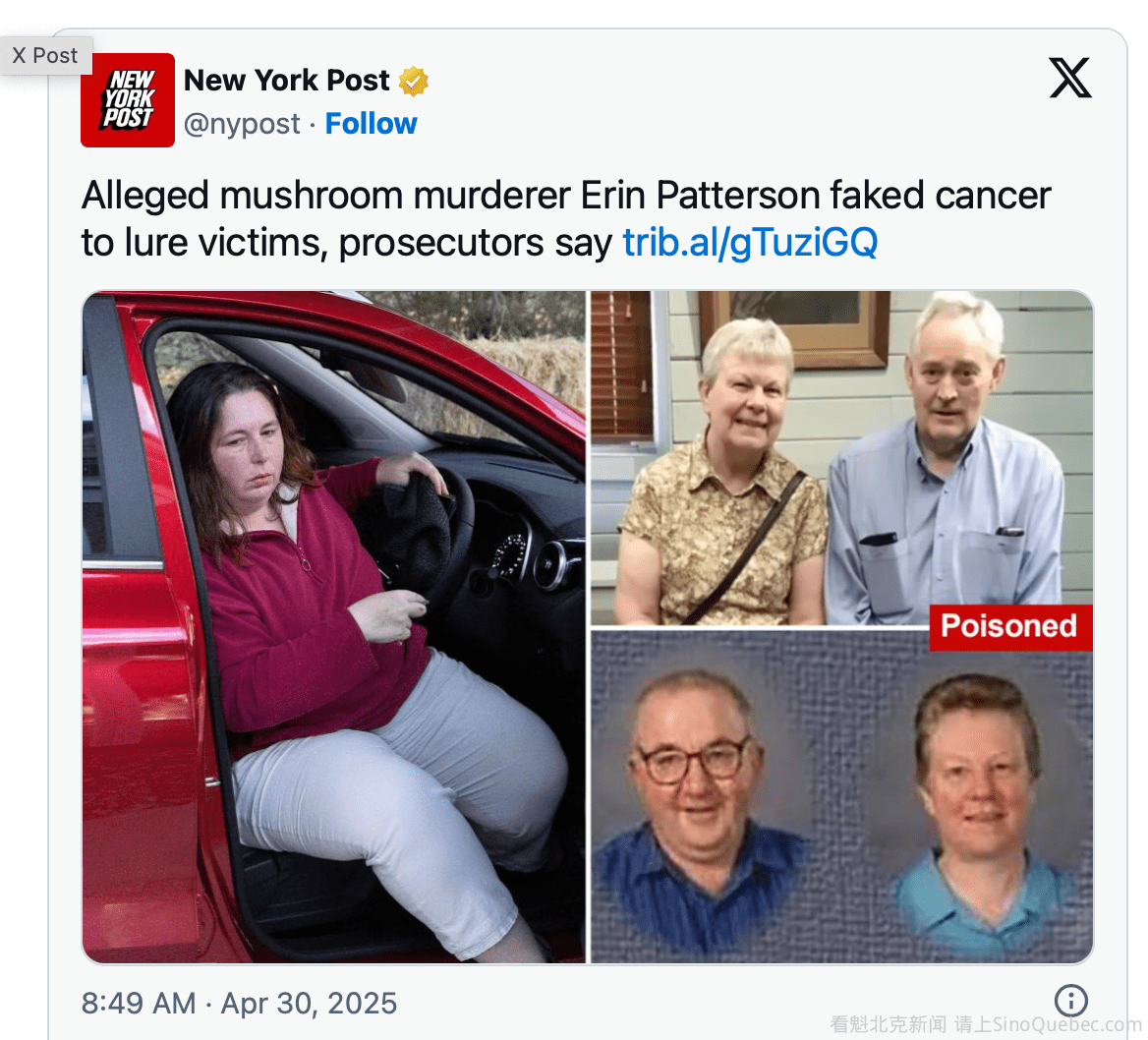1148x1040 pixels.
Task: Click the gold verified checkmark badge
Action: coord(414,81)
